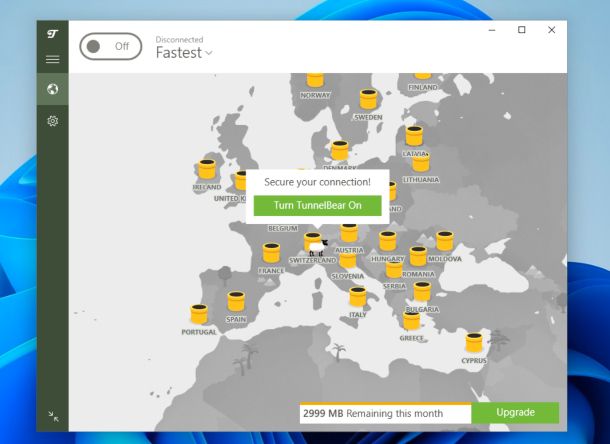This screenshot has width=610, height=444.
Task: Open the Fastest country dropdown
Action: 184,53
